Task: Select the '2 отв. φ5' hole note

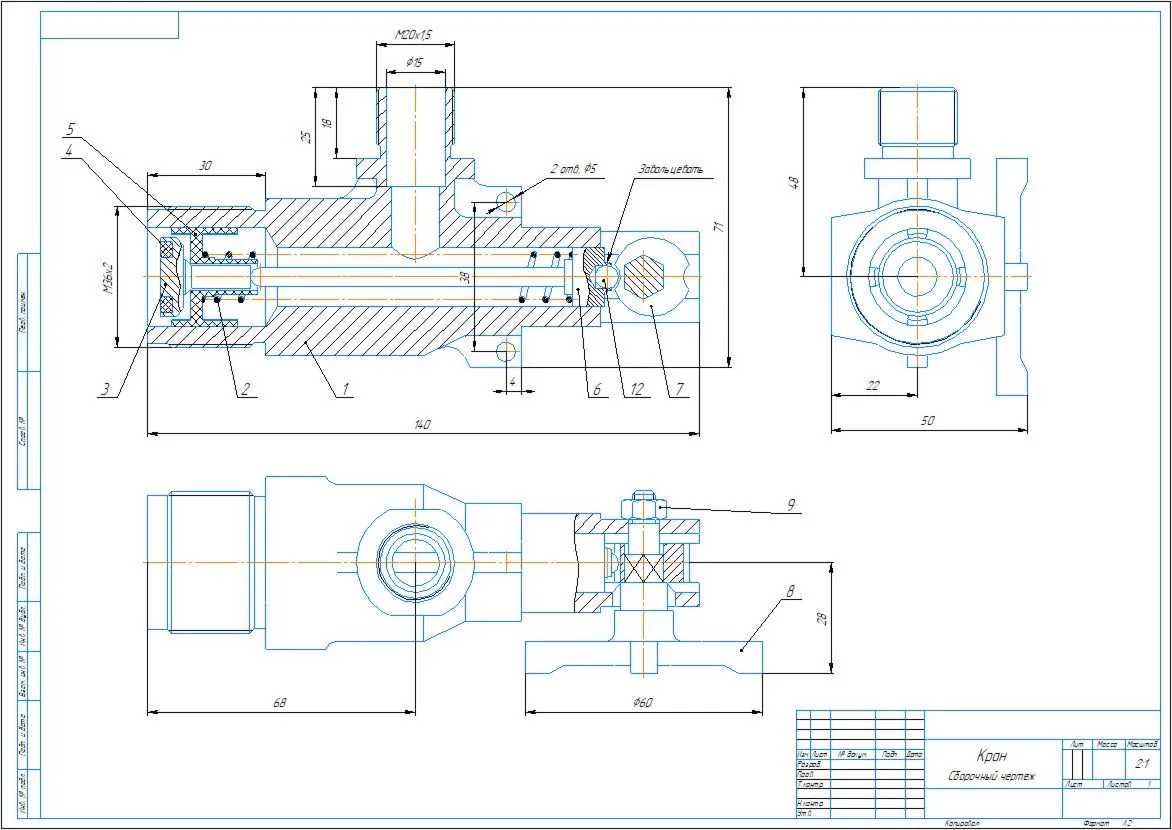Action: pos(573,170)
